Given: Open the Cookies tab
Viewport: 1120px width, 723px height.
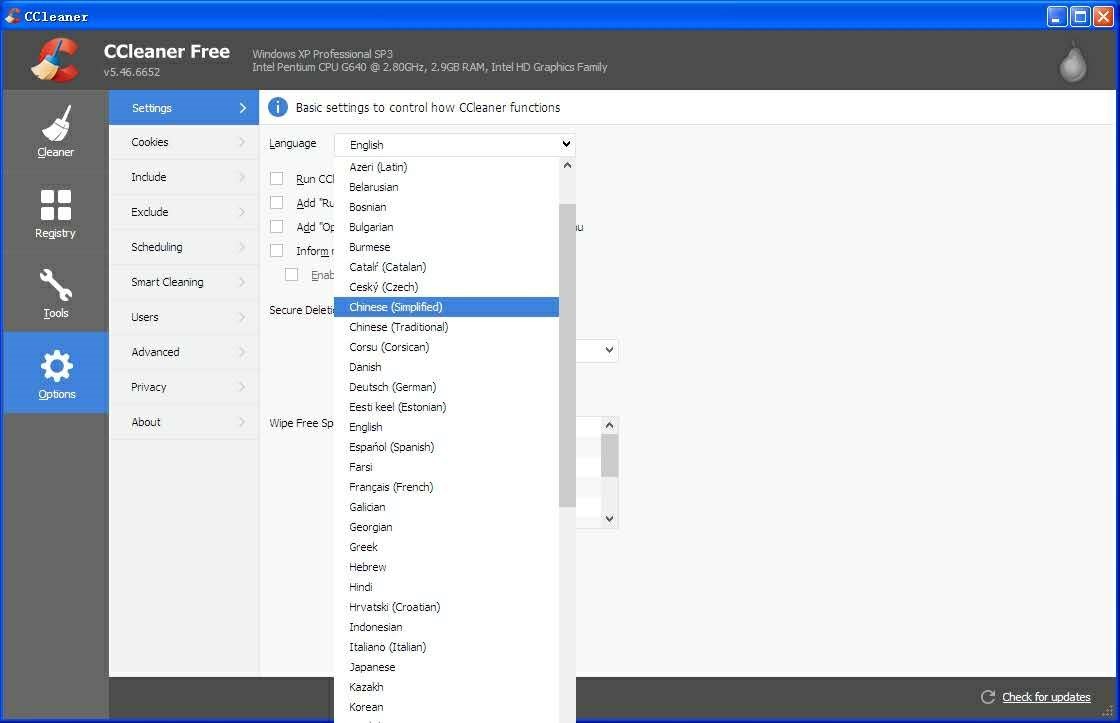Looking at the screenshot, I should pyautogui.click(x=184, y=142).
